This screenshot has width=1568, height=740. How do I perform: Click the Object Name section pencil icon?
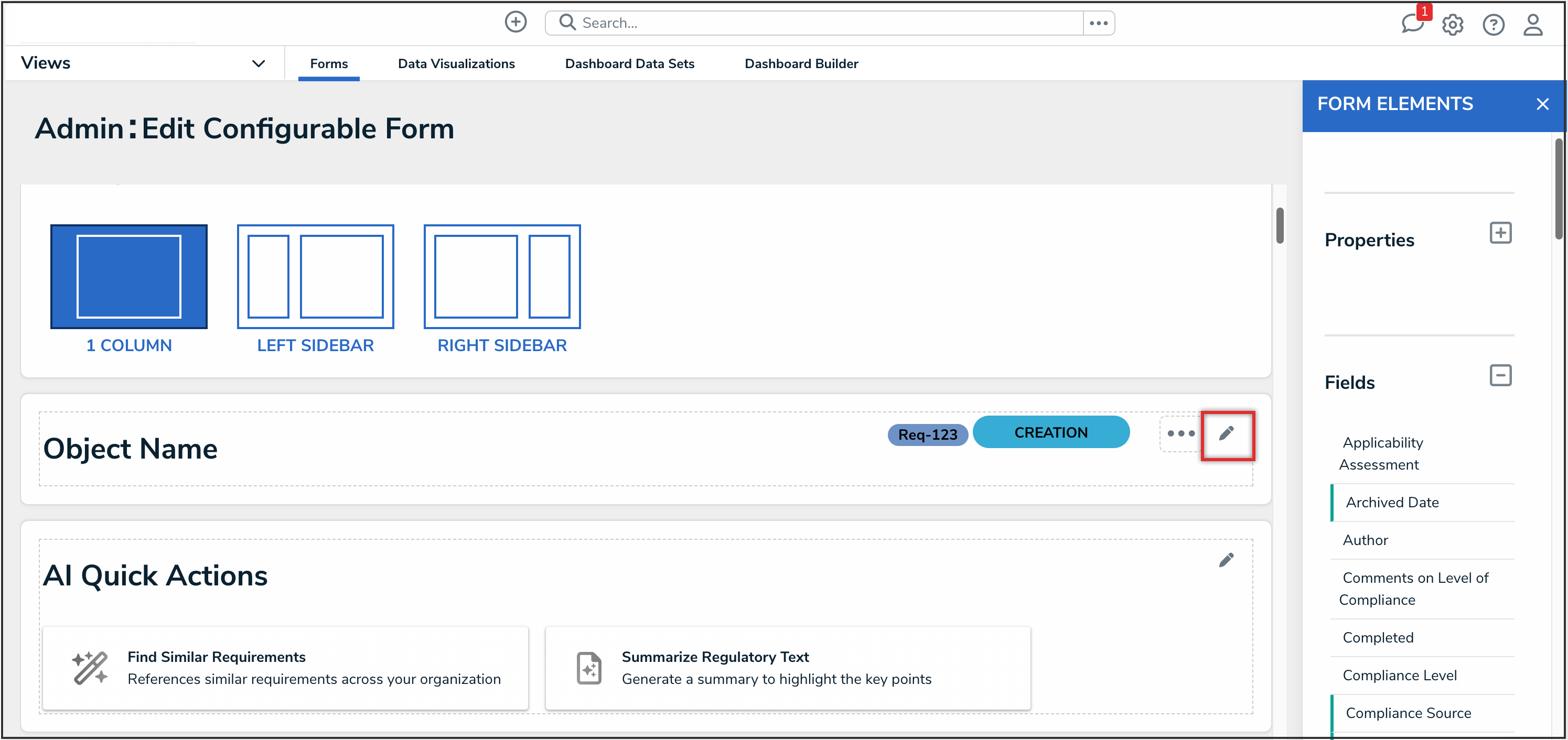tap(1227, 433)
